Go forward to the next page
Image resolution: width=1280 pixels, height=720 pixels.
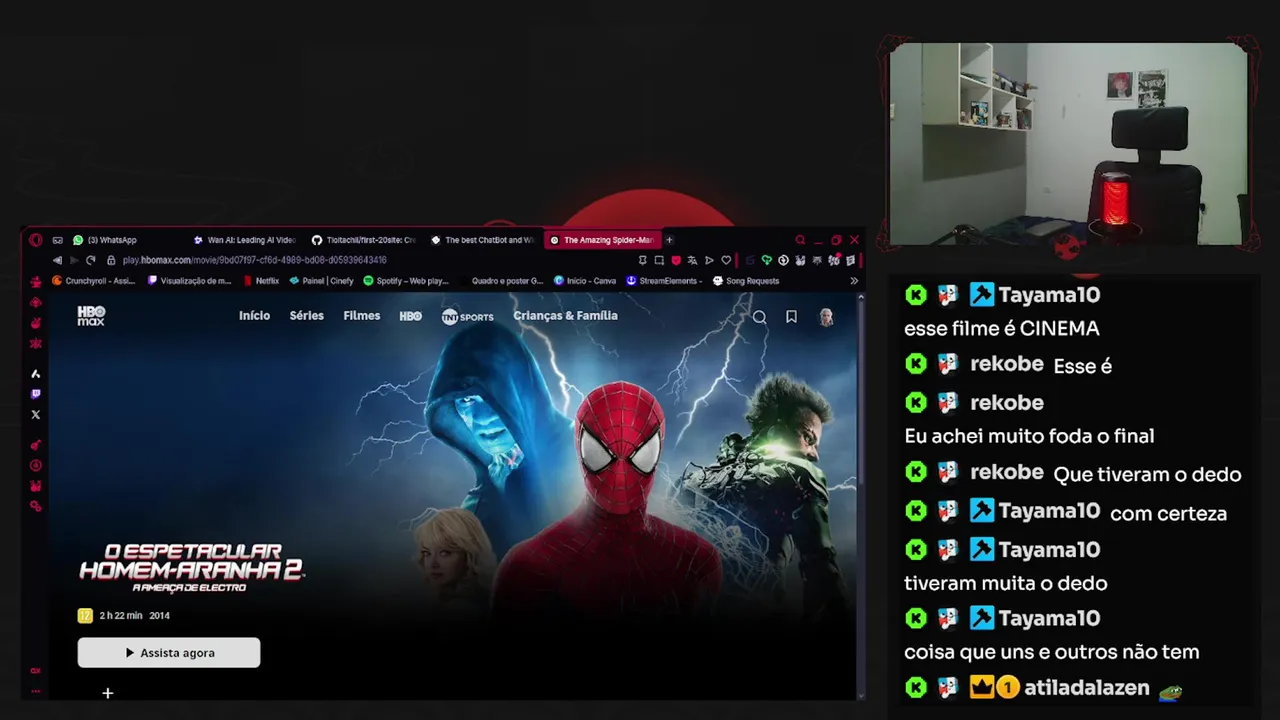coord(73,260)
